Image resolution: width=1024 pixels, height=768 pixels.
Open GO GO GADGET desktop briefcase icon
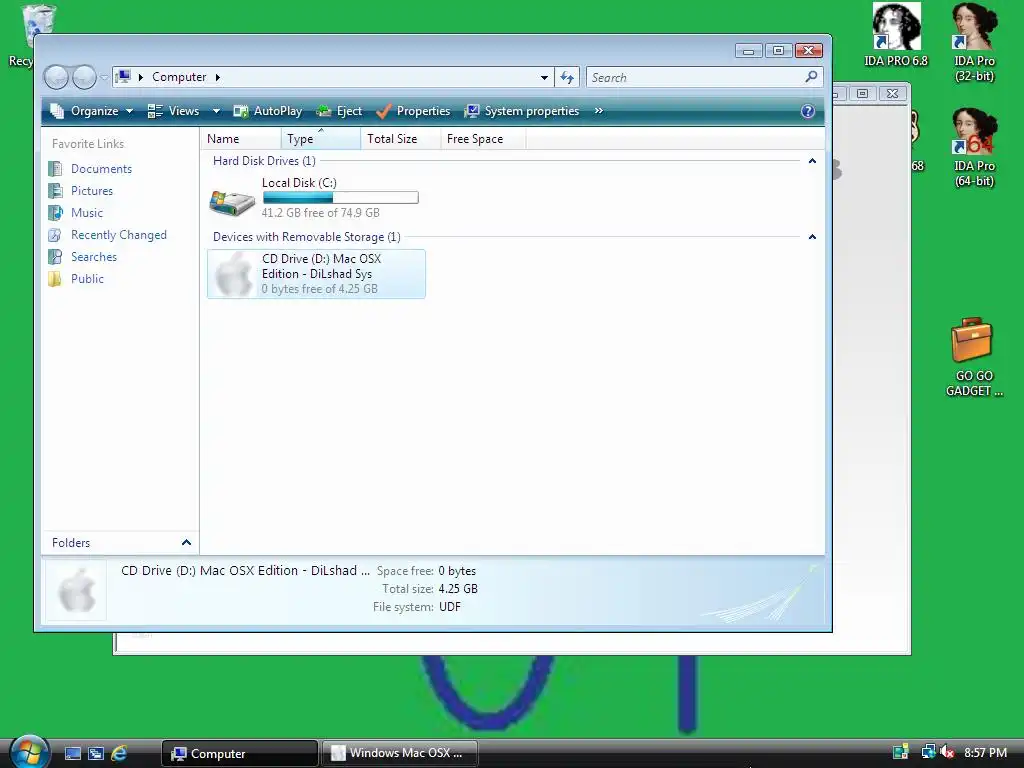pos(974,358)
